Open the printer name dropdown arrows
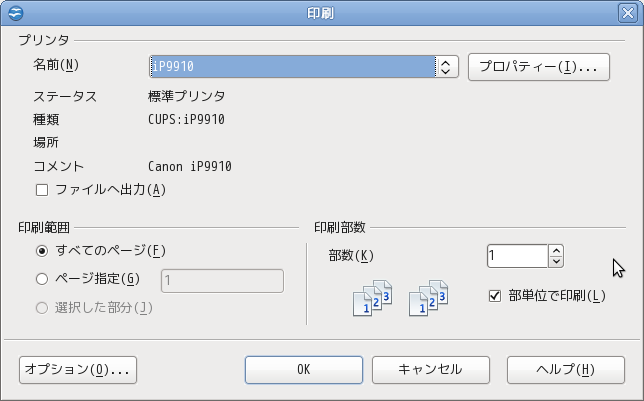This screenshot has height=401, width=644. [446, 67]
